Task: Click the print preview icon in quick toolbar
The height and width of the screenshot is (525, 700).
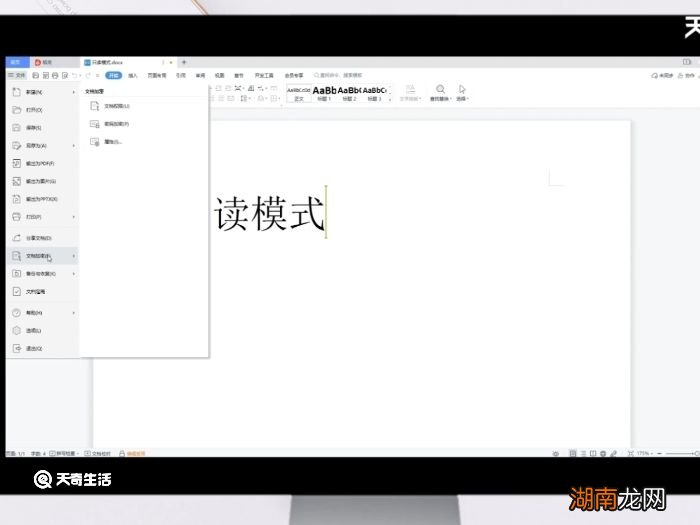Action: click(65, 75)
